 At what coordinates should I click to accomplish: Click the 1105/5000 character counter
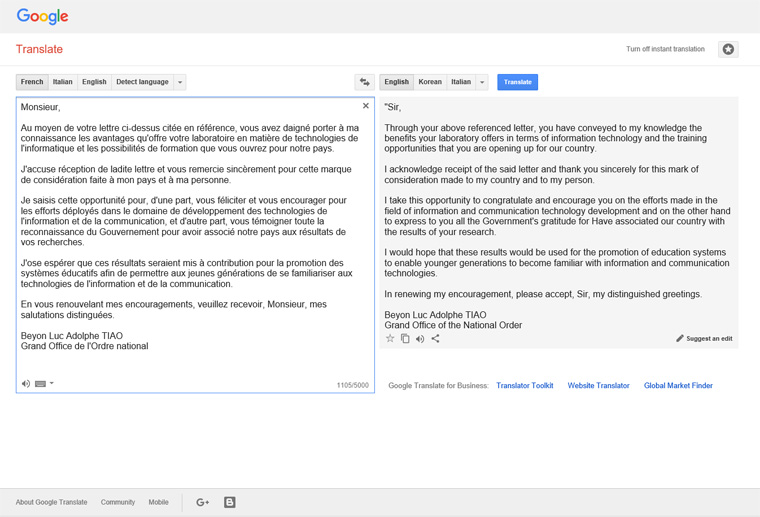click(352, 385)
